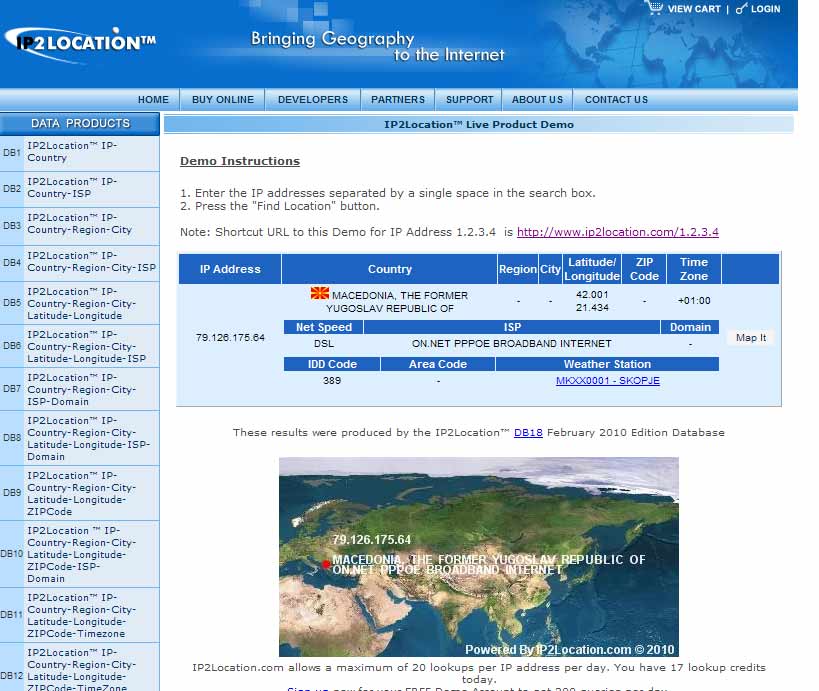This screenshot has height=691, width=819.
Task: Open shortcut URL ip2location.com/1.2.3.4
Action: pos(617,232)
